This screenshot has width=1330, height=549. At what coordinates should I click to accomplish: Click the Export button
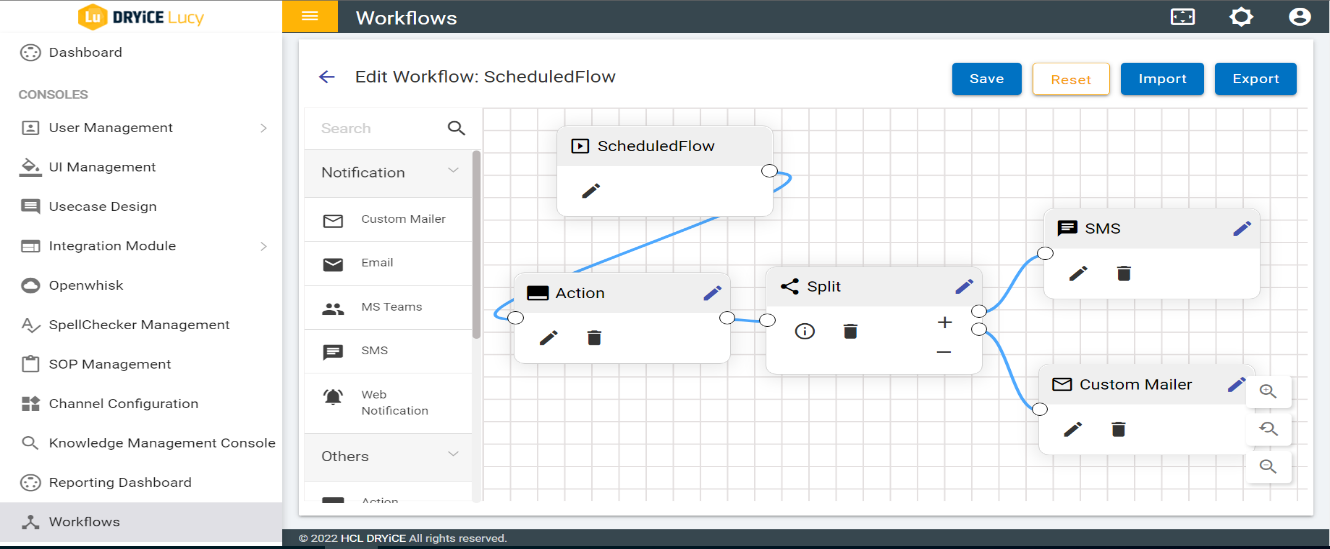(1256, 79)
